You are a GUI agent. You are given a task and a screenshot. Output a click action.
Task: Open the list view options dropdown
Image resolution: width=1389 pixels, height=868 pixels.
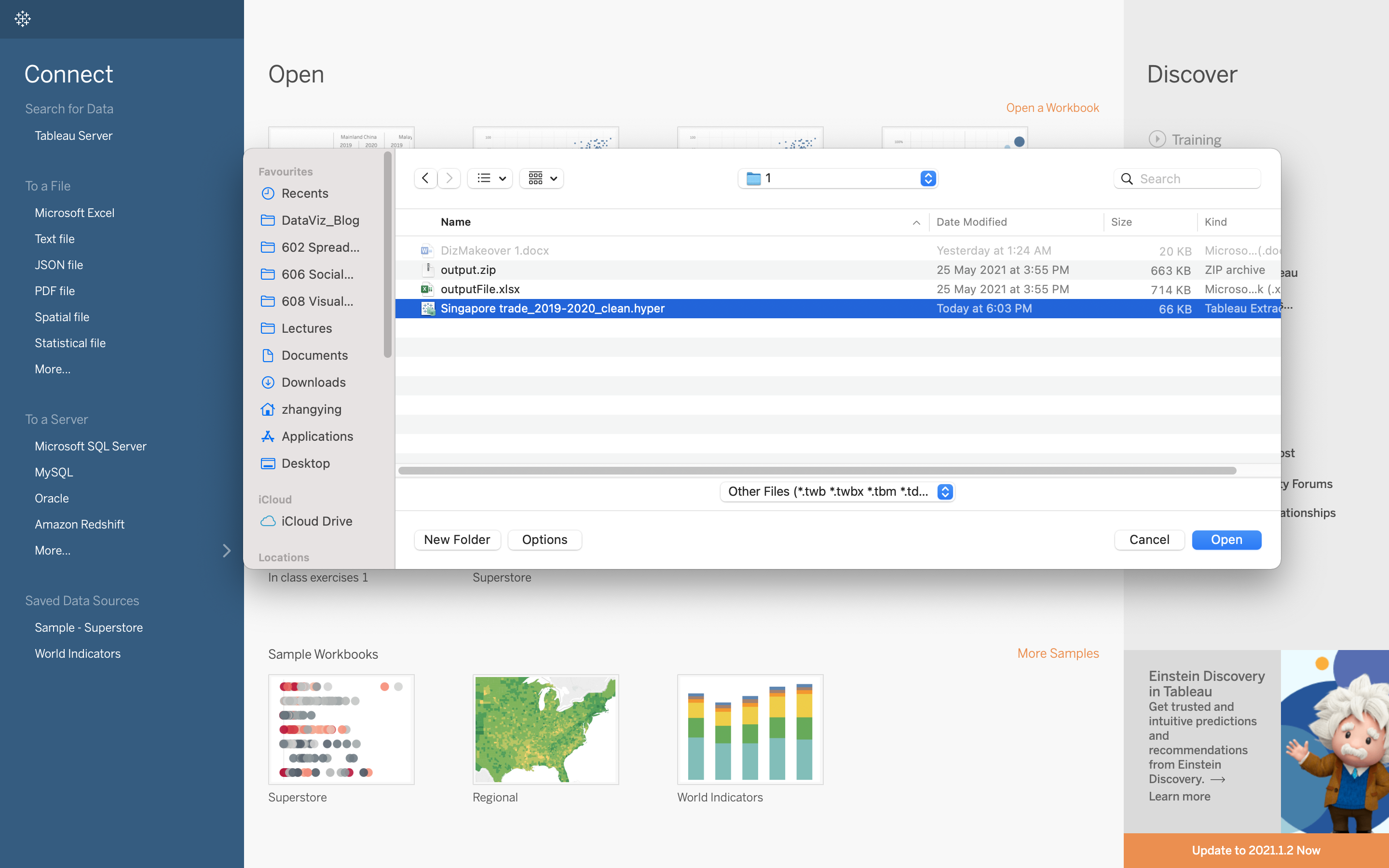(x=490, y=178)
